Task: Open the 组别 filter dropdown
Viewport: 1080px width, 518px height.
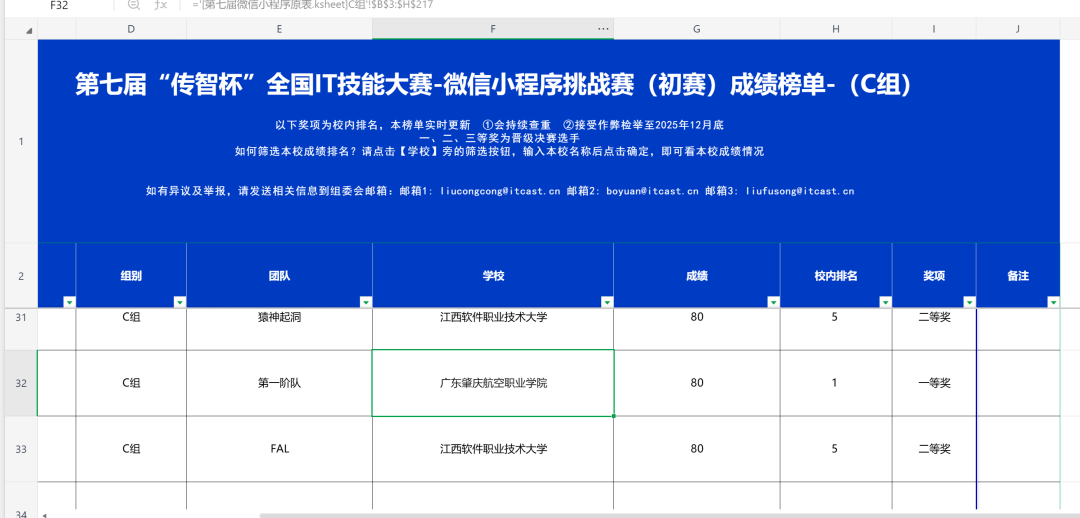Action: [x=180, y=302]
